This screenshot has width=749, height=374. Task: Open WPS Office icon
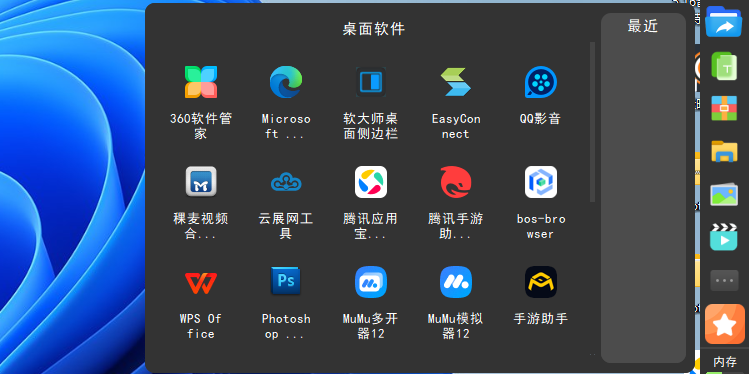[201, 282]
